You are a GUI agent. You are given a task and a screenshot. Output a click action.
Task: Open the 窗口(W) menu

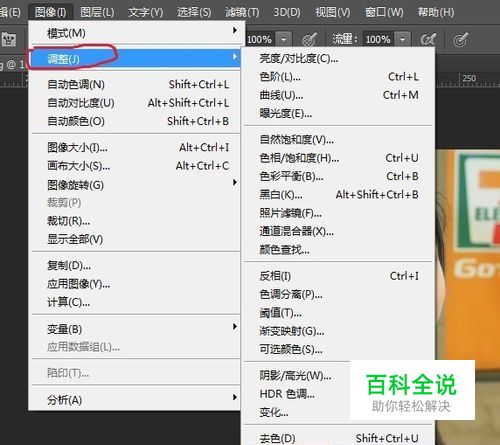click(384, 12)
